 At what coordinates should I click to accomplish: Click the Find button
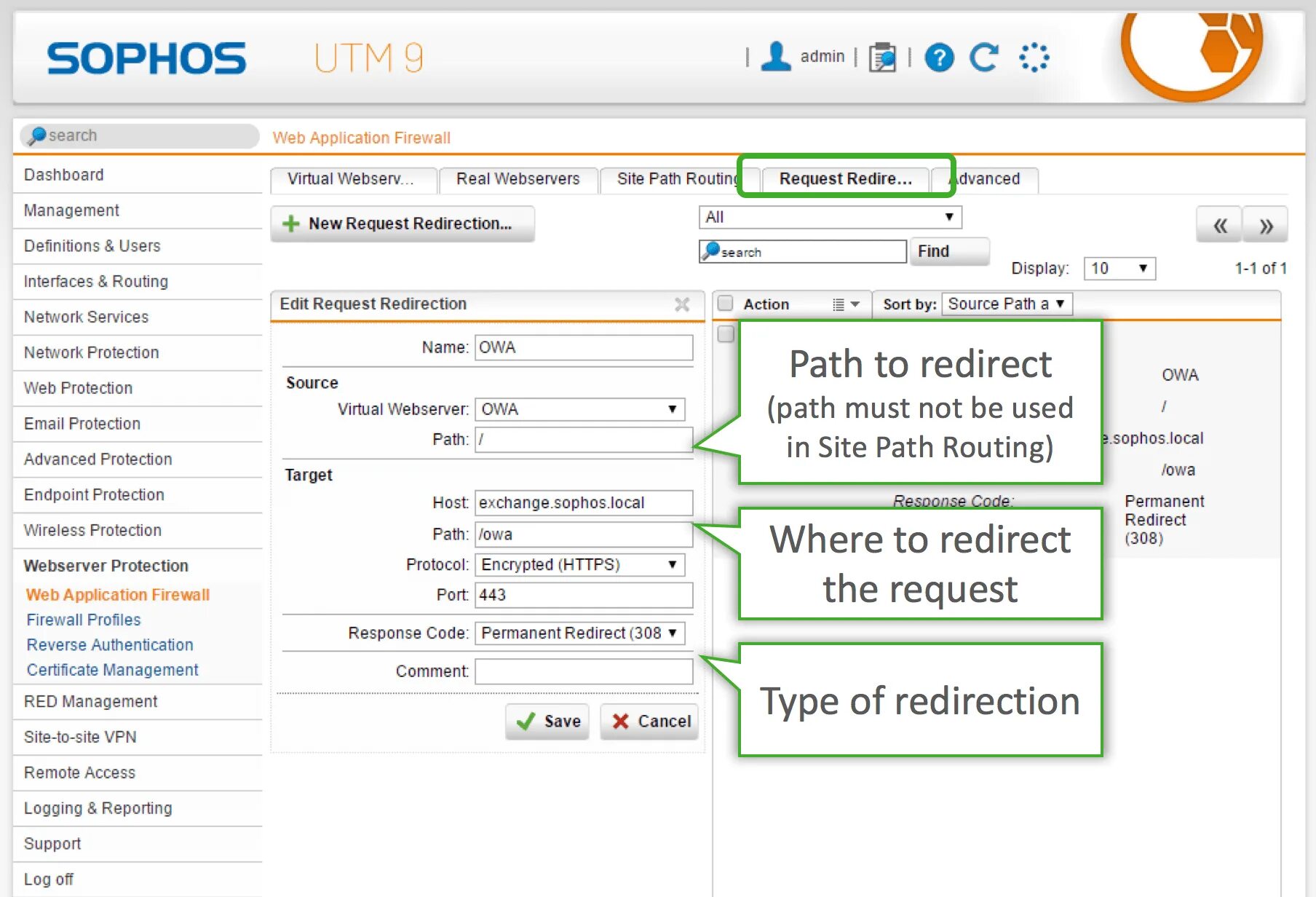[949, 251]
